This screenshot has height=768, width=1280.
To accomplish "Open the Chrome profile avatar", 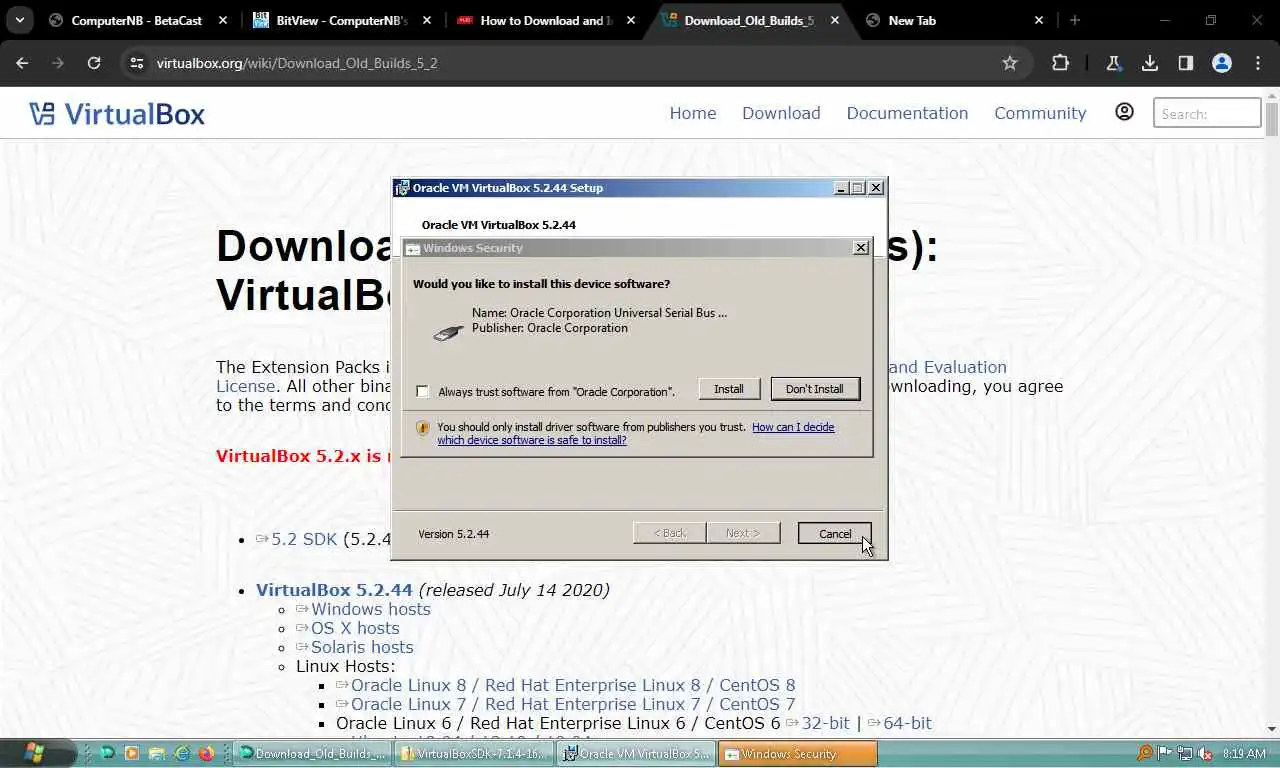I will click(1222, 63).
